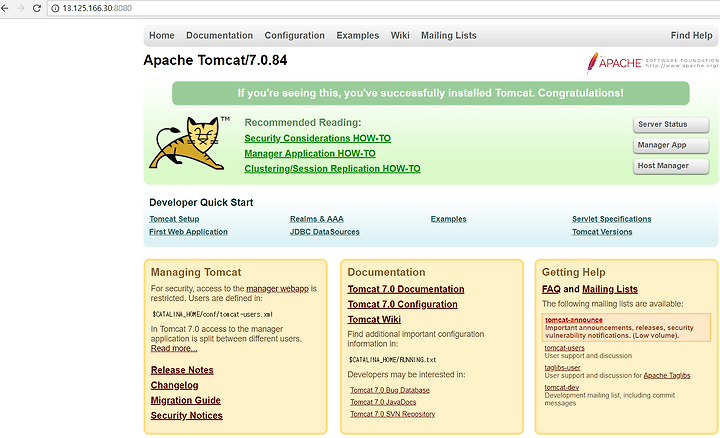Viewport: 720px width, 438px height.
Task: Open the tomcat-users mailing list link
Action: tap(564, 348)
